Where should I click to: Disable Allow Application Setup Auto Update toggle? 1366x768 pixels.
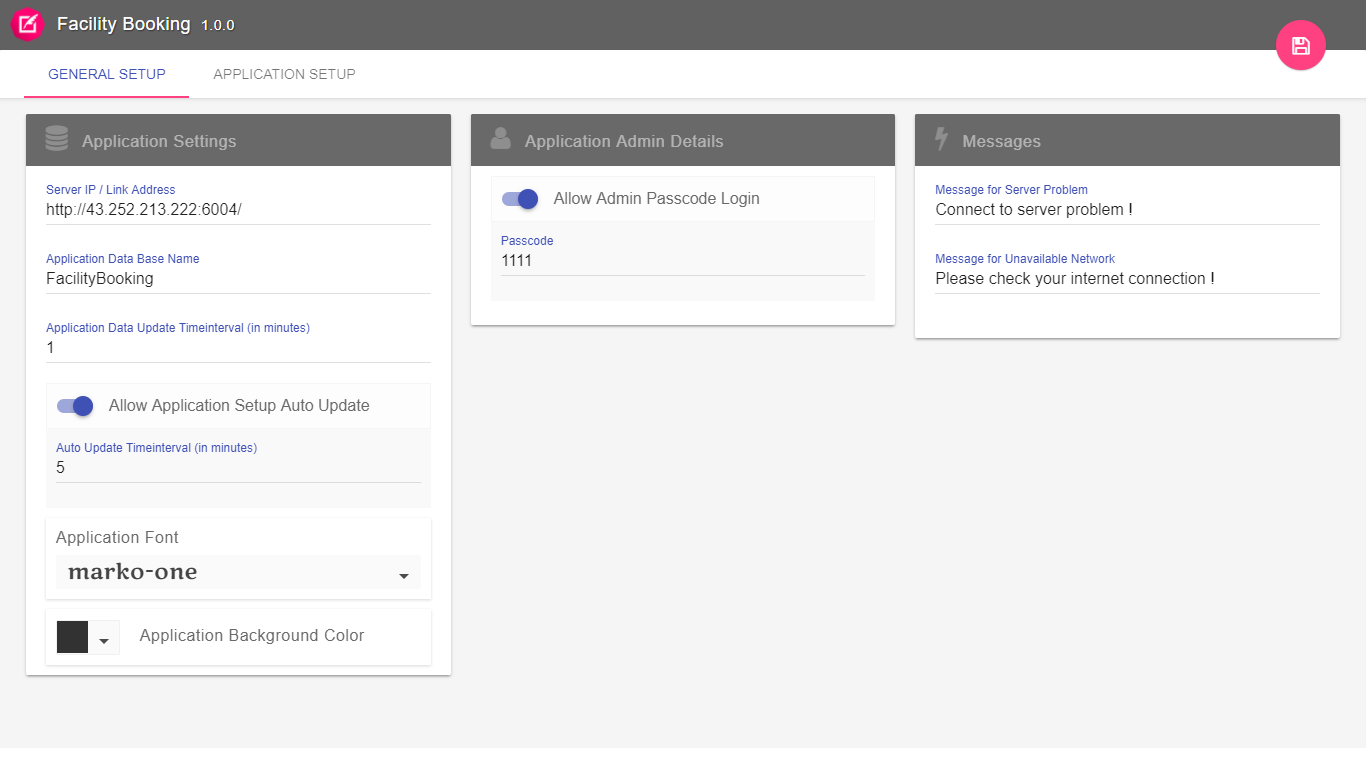coord(75,406)
